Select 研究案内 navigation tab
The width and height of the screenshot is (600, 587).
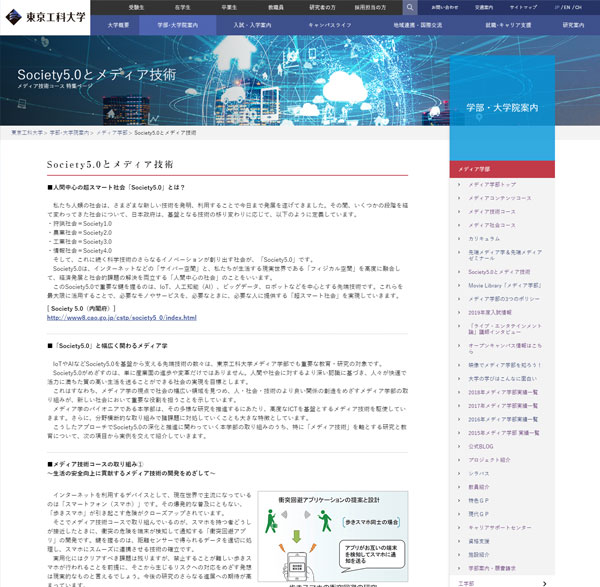coord(573,25)
